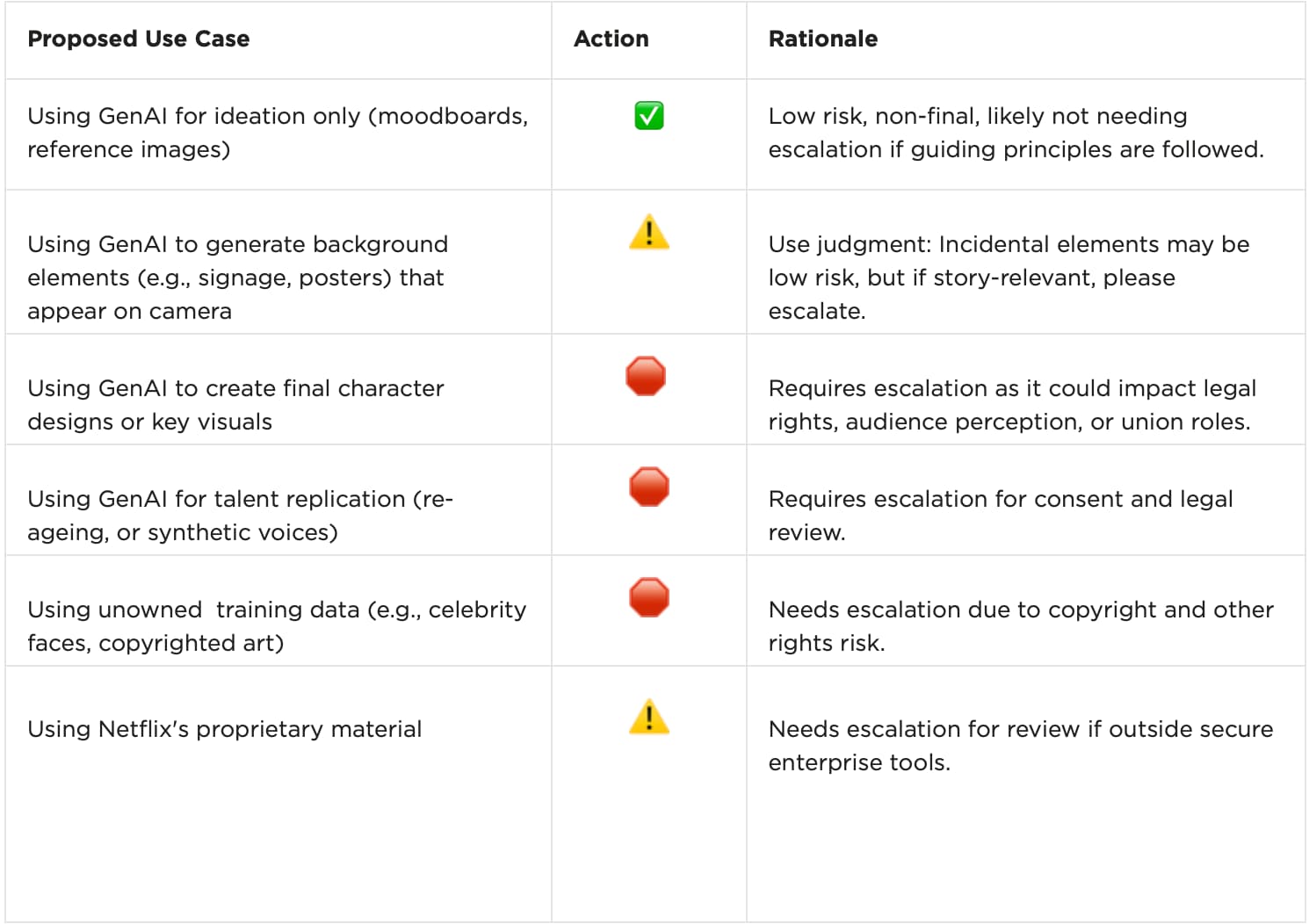Click the "outside secure enterprise tools" rationale text

pos(1020,746)
